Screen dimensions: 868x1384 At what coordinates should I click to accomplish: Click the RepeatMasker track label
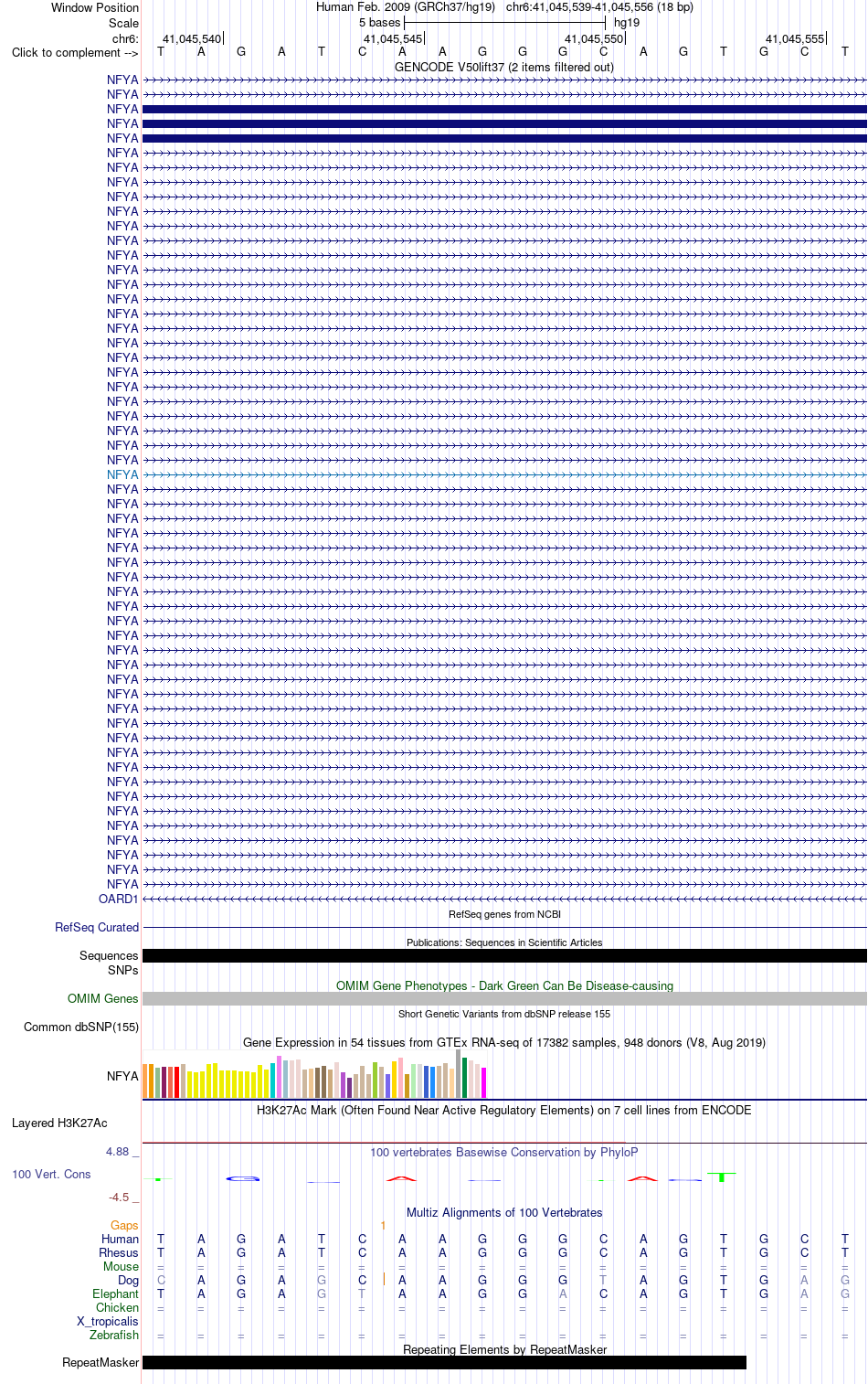coord(101,1362)
